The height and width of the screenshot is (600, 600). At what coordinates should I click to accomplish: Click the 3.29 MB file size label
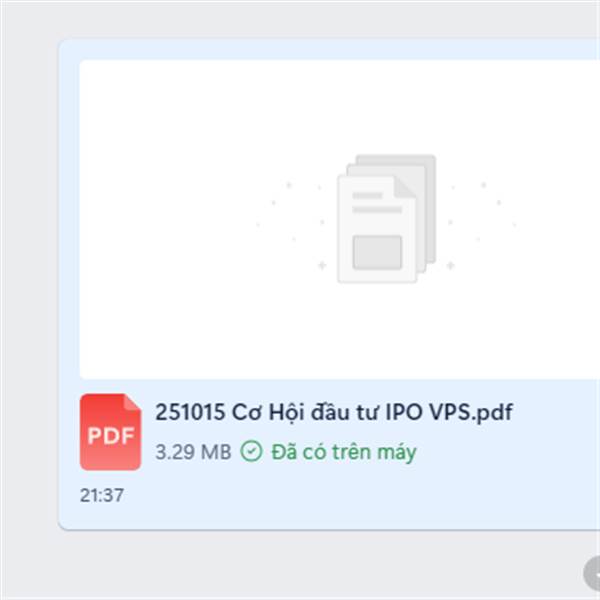point(193,452)
